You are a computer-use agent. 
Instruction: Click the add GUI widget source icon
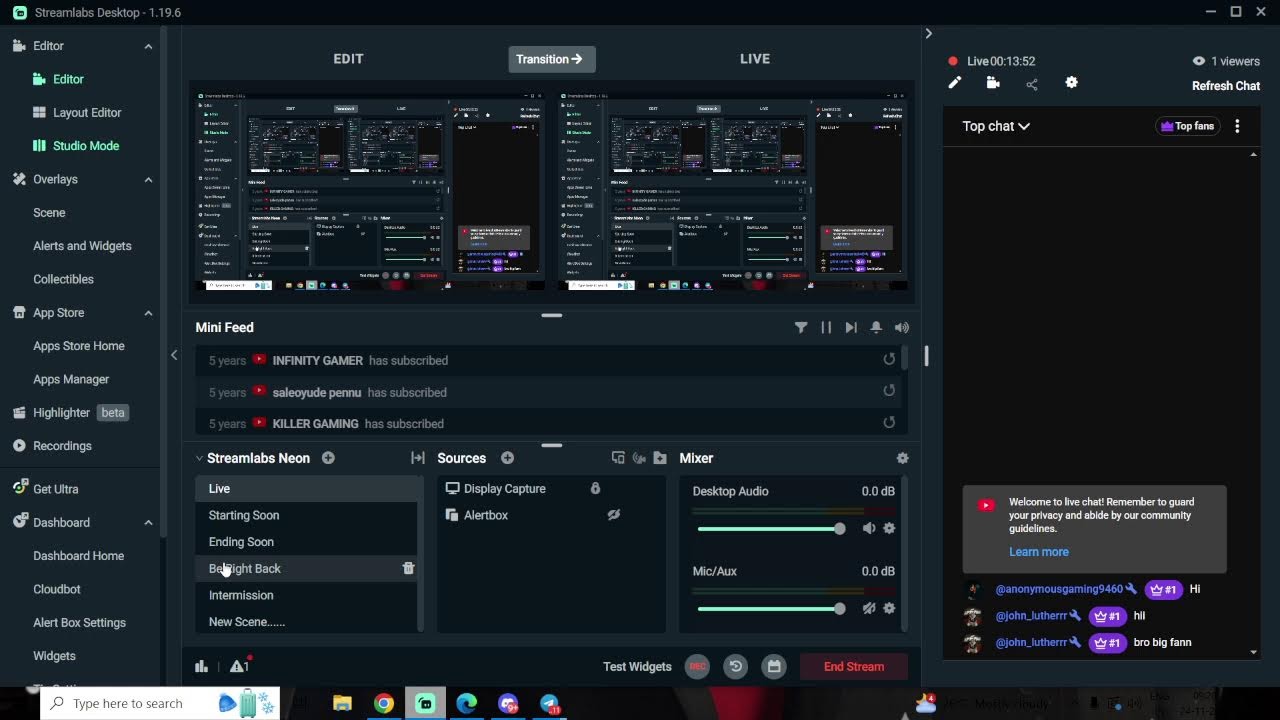pyautogui.click(x=617, y=458)
